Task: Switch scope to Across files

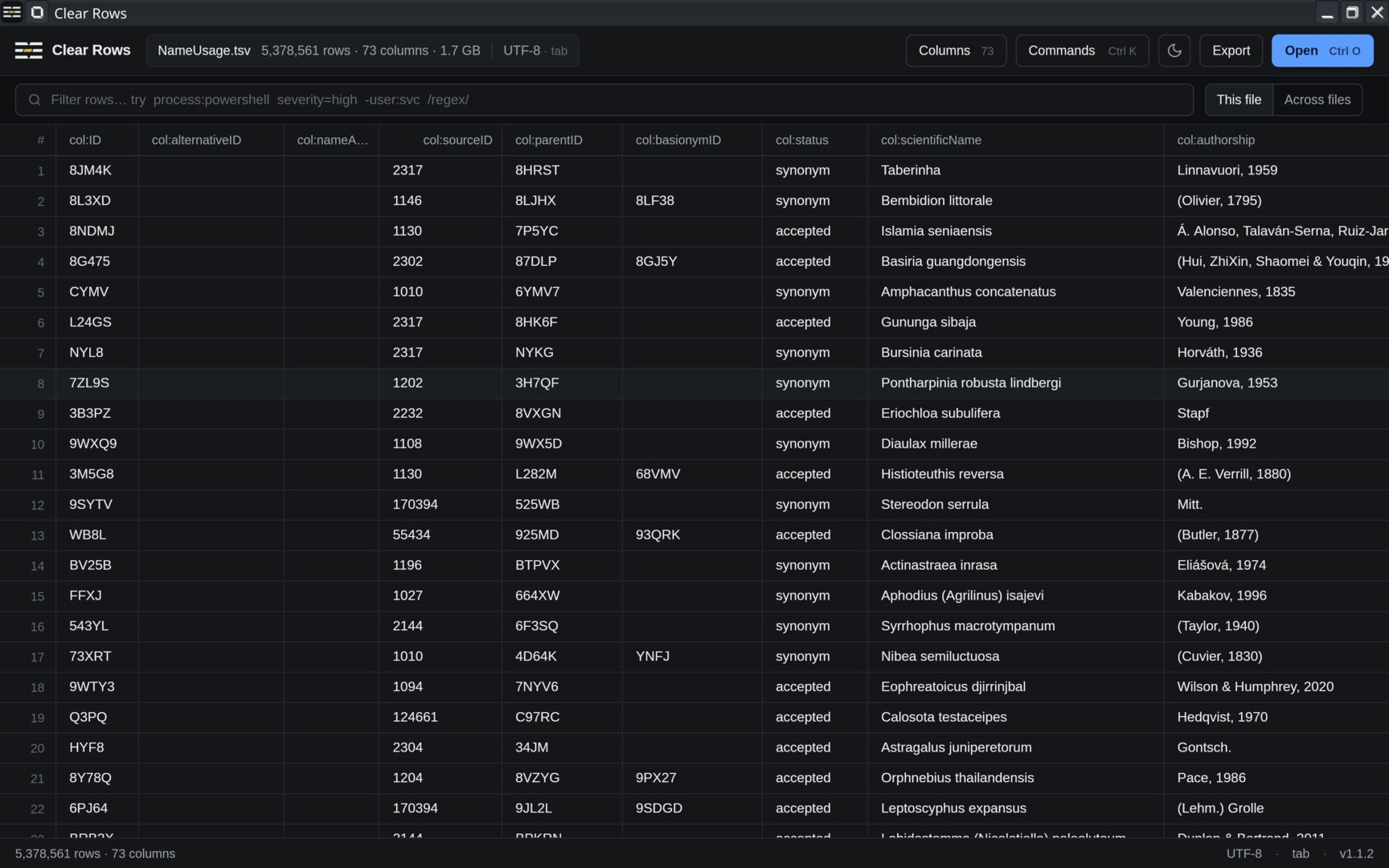Action: point(1317,100)
